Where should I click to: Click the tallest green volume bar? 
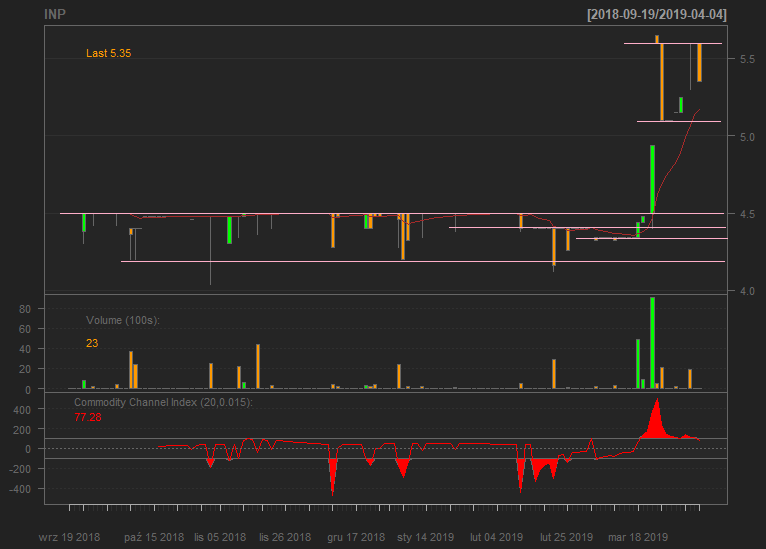pyautogui.click(x=653, y=342)
